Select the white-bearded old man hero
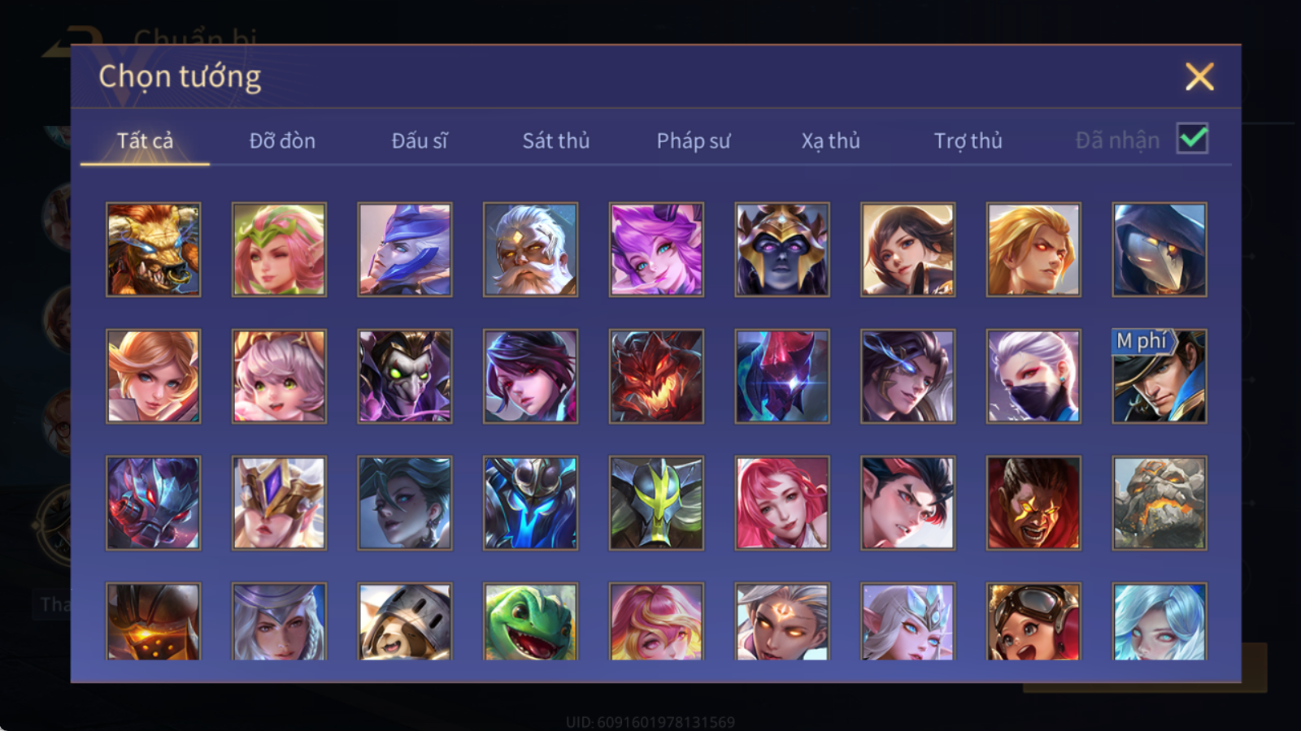Viewport: 1301px width, 731px height. pyautogui.click(x=530, y=249)
